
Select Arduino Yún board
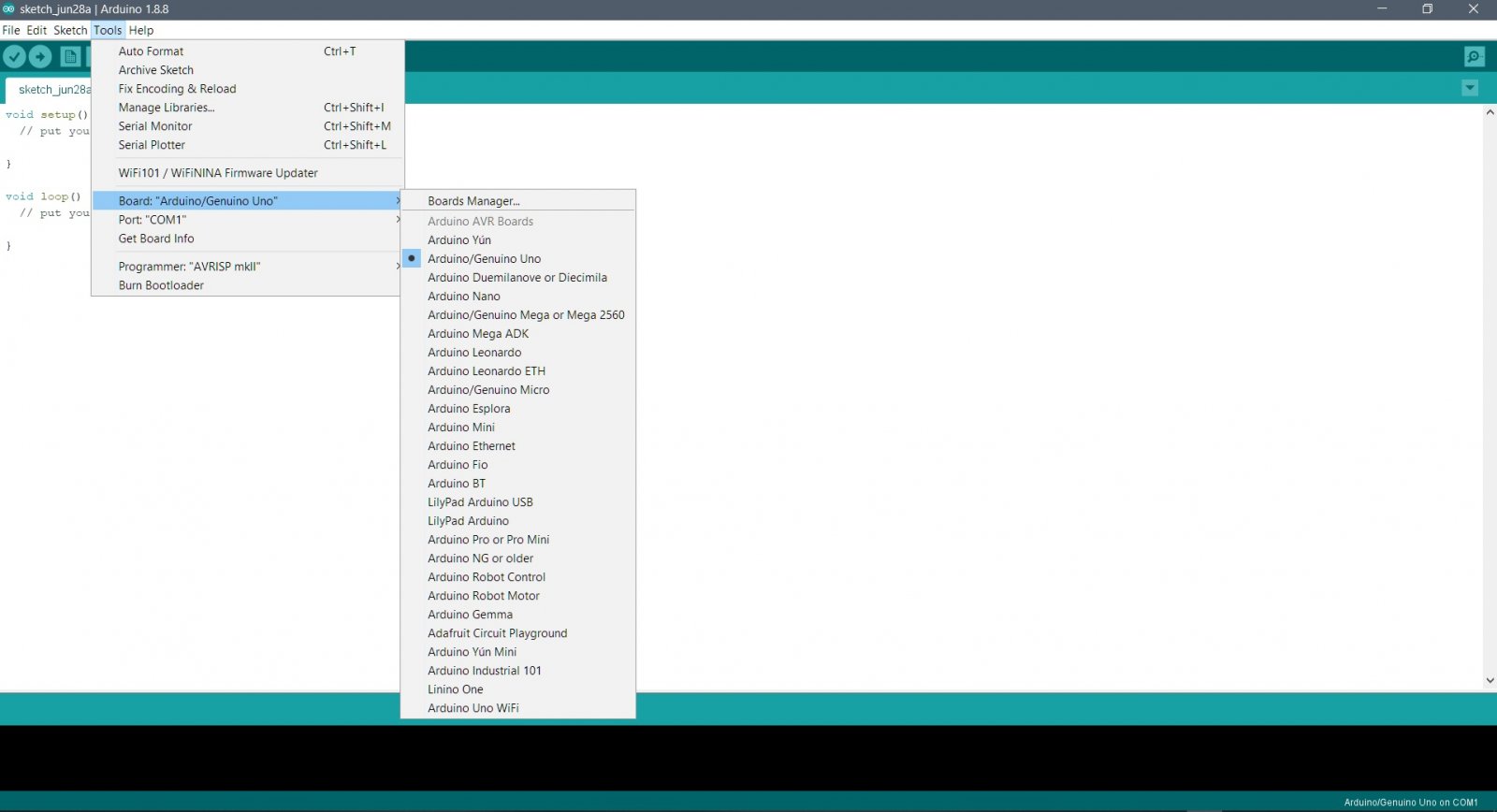(x=517, y=239)
